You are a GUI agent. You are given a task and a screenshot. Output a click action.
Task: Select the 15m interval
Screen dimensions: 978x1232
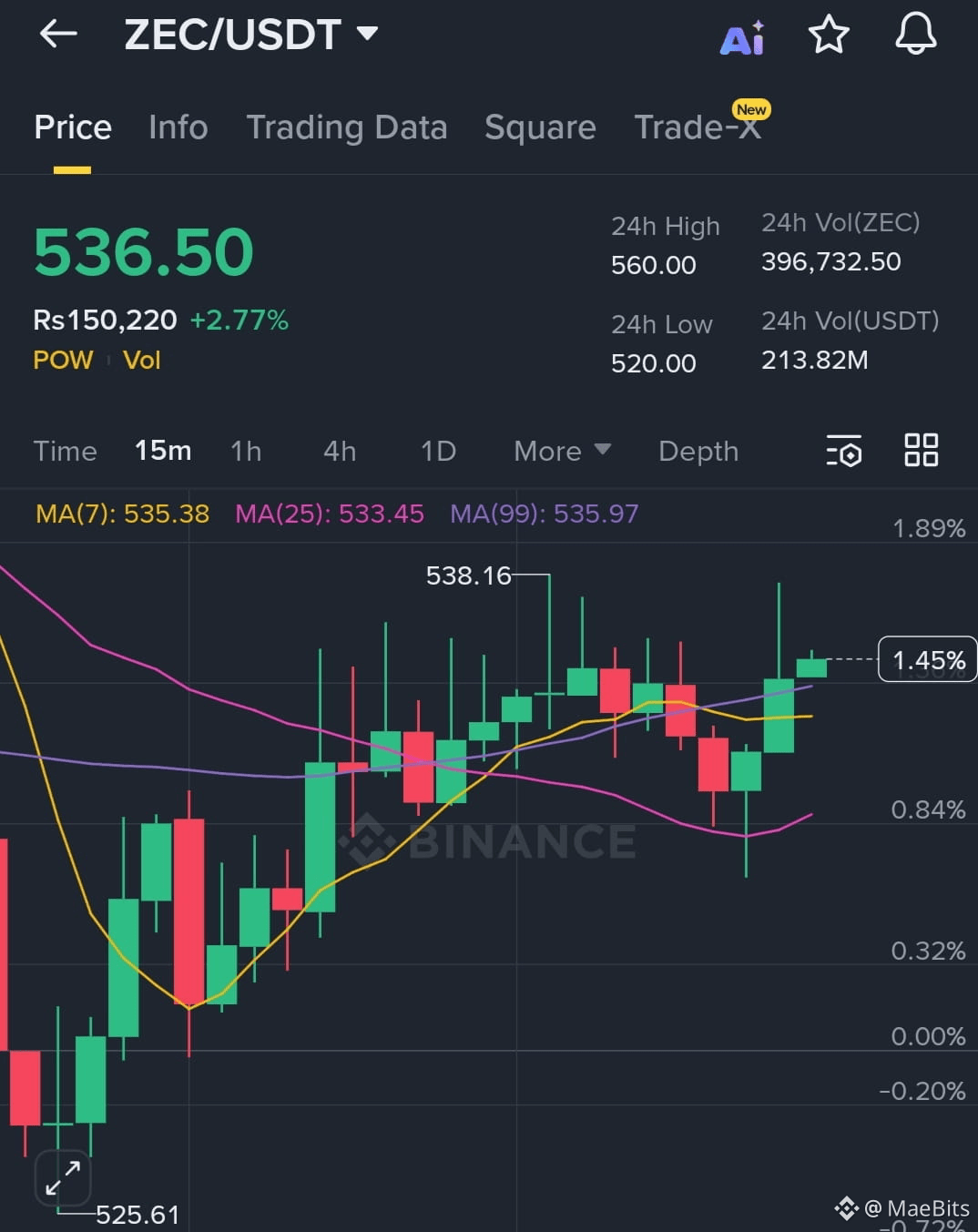(163, 451)
